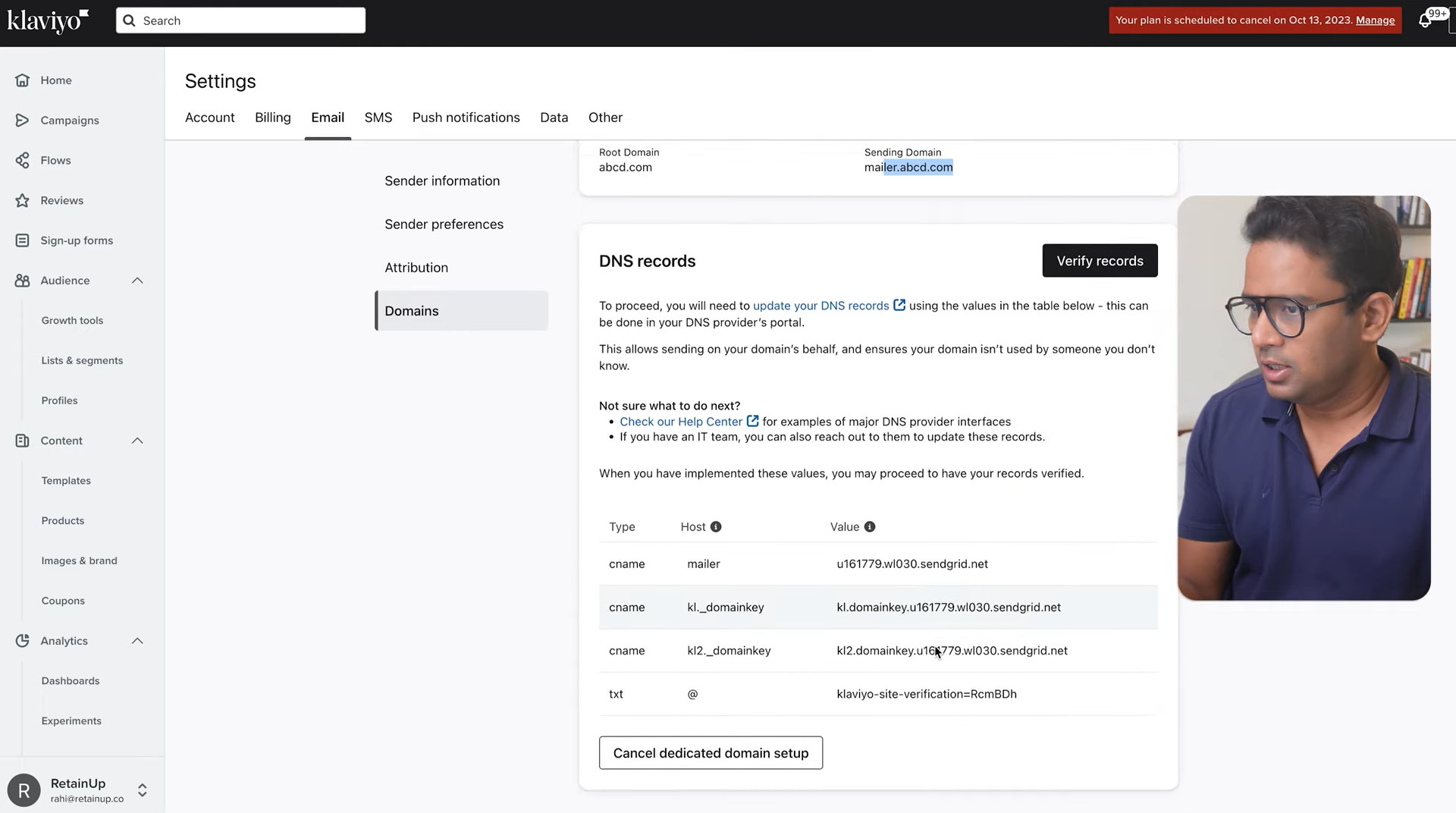Open Attribution settings
This screenshot has width=1456, height=813.
coord(416,268)
